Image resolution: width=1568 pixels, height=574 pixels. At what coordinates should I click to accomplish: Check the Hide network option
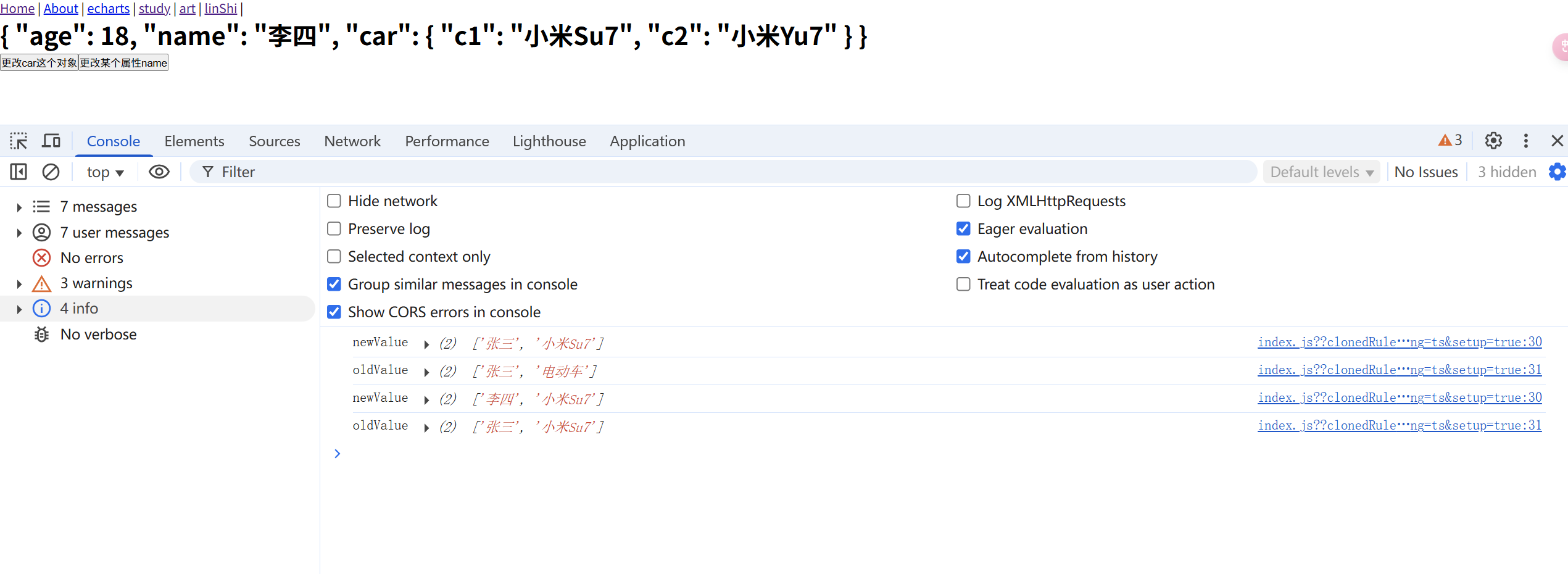[x=334, y=201]
